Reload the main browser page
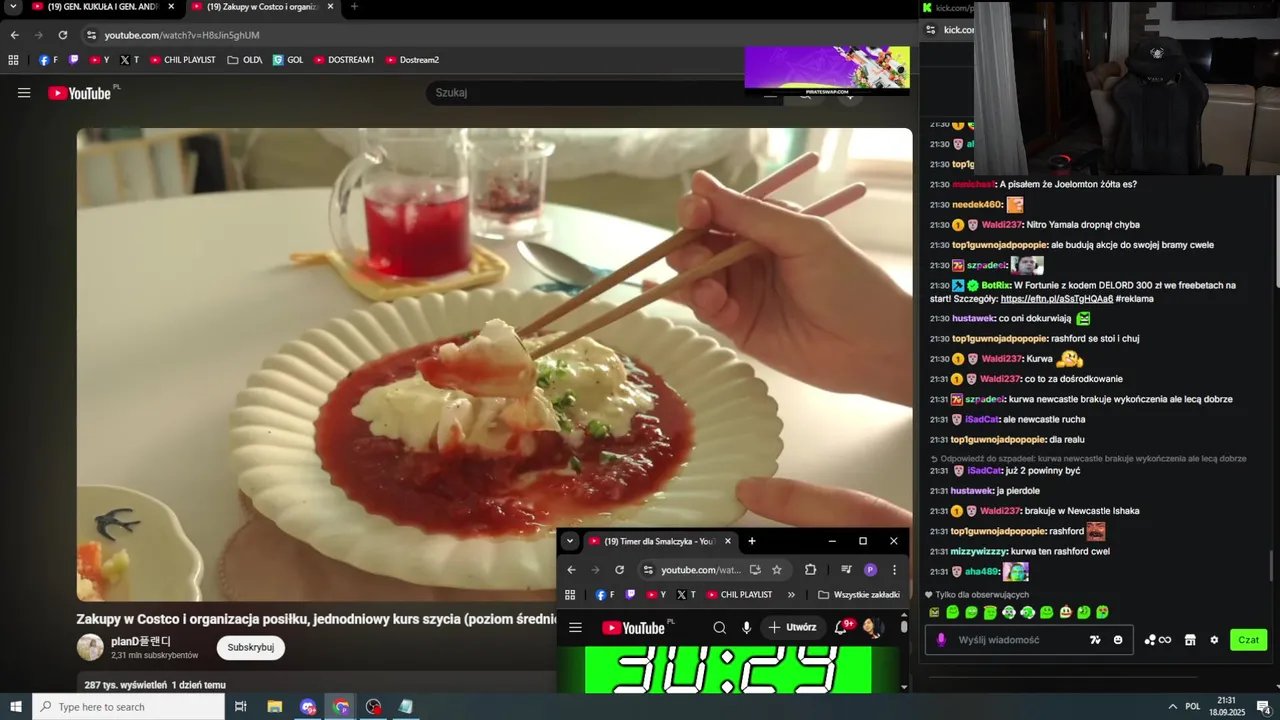The width and height of the screenshot is (1280, 720). point(63,35)
